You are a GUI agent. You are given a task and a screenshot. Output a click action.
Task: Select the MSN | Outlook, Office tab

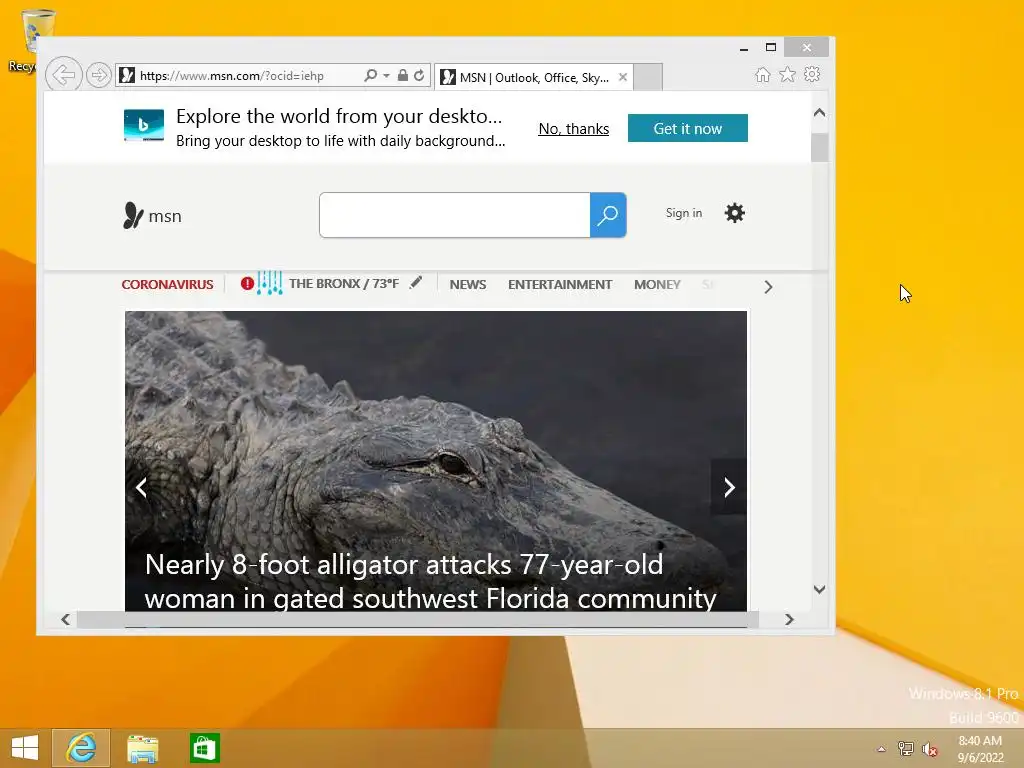point(534,78)
